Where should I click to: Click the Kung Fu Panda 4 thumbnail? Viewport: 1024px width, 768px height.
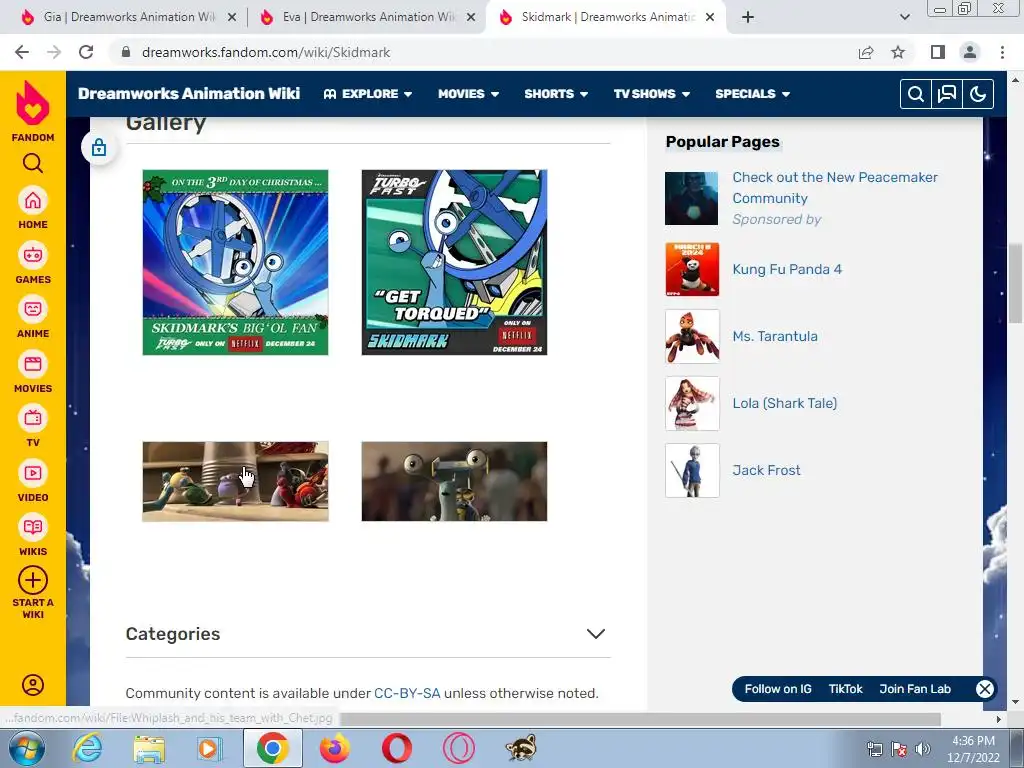tap(692, 269)
